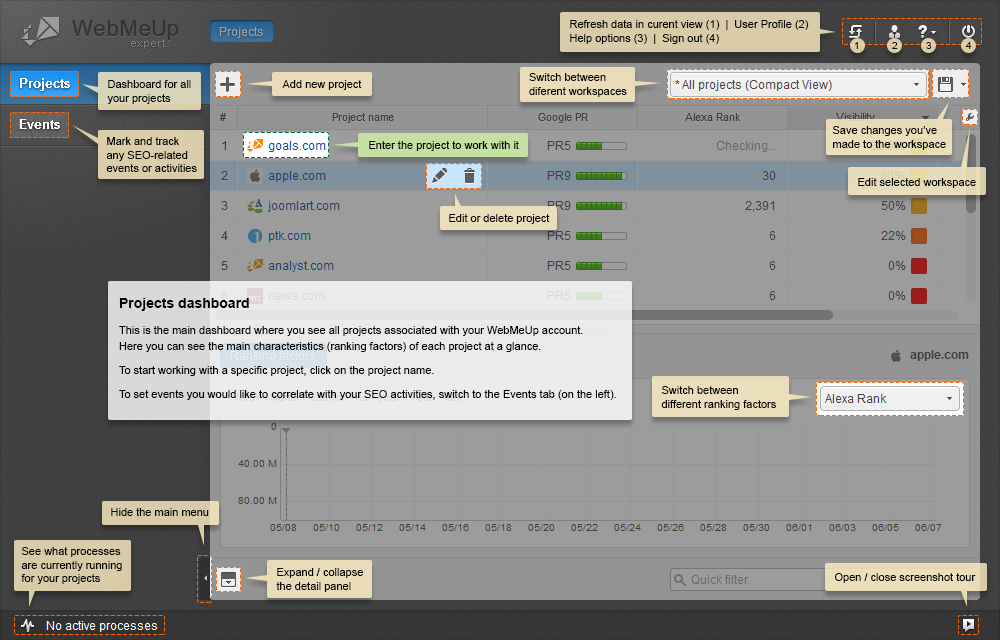Add a new project with plus icon
The height and width of the screenshot is (640, 1000).
pyautogui.click(x=228, y=84)
